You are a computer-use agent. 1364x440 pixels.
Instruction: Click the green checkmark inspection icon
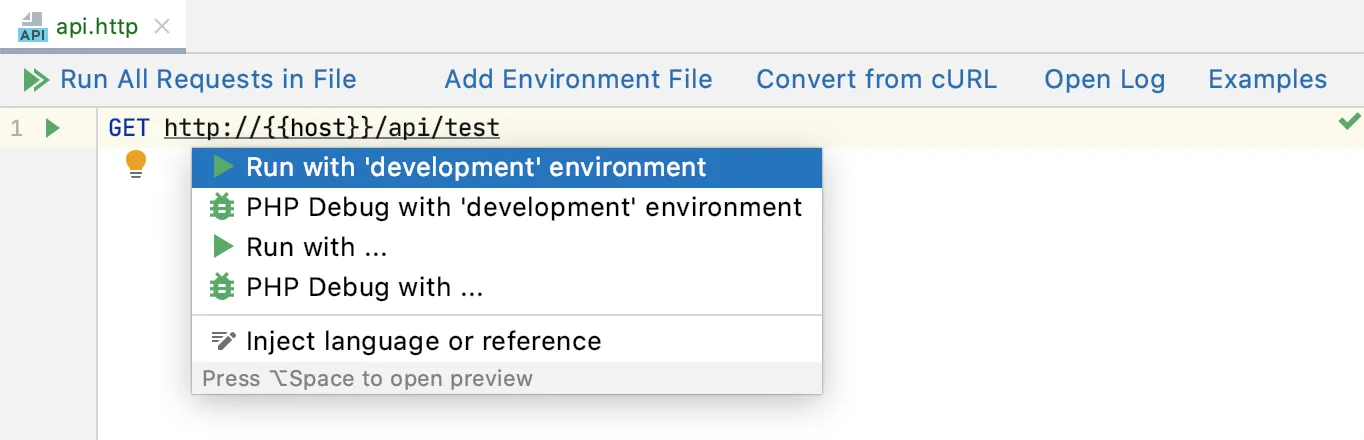pos(1349,122)
